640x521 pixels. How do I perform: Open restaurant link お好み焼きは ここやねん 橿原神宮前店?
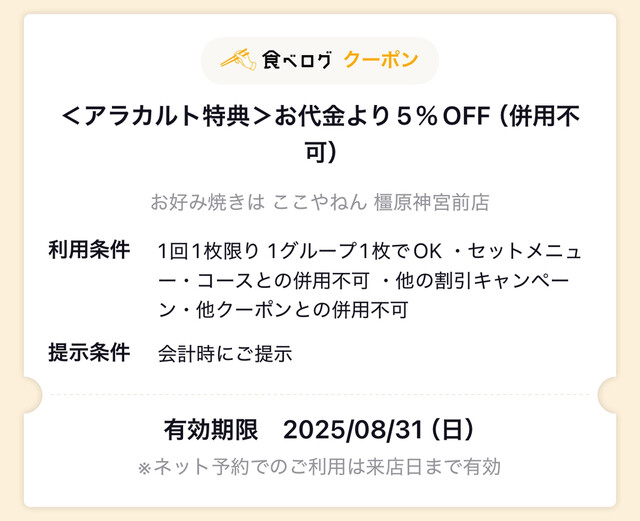(x=319, y=202)
